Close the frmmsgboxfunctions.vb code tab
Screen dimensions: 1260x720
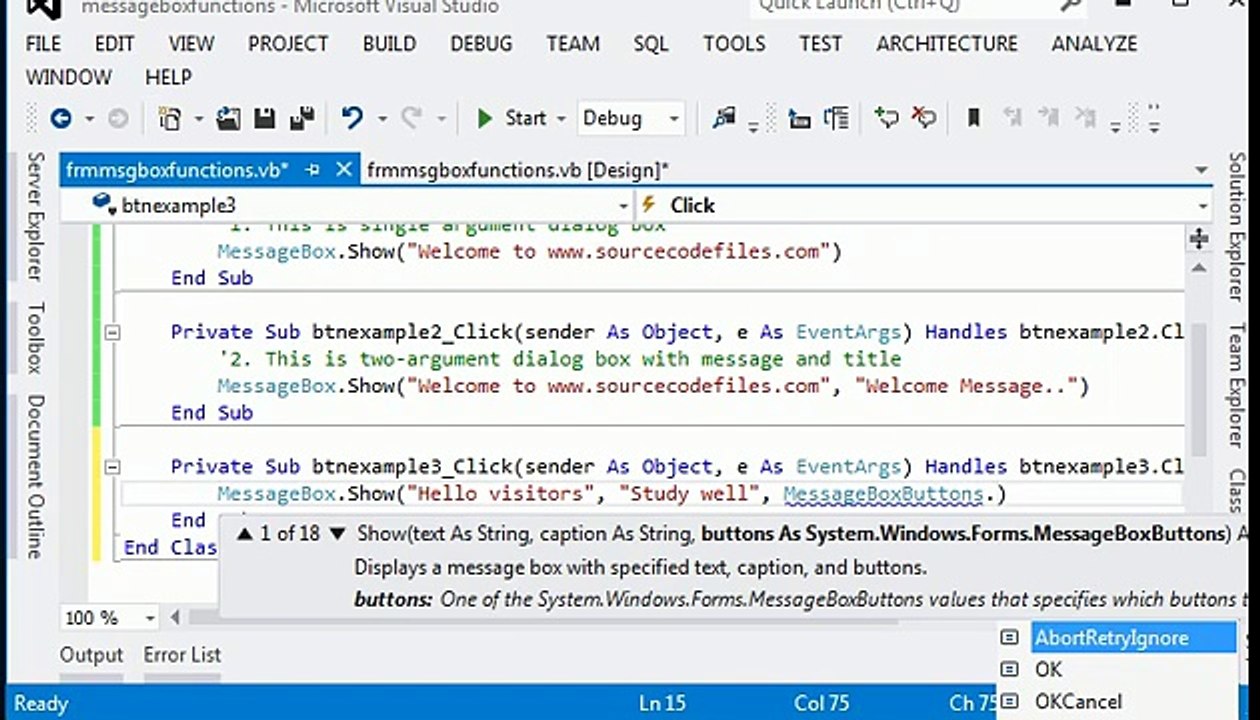point(344,170)
